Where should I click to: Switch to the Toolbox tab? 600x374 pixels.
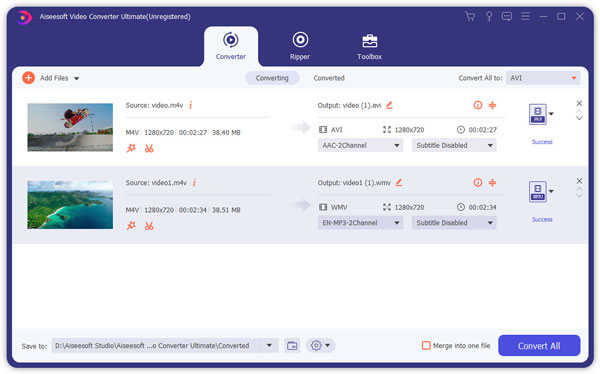(x=370, y=46)
